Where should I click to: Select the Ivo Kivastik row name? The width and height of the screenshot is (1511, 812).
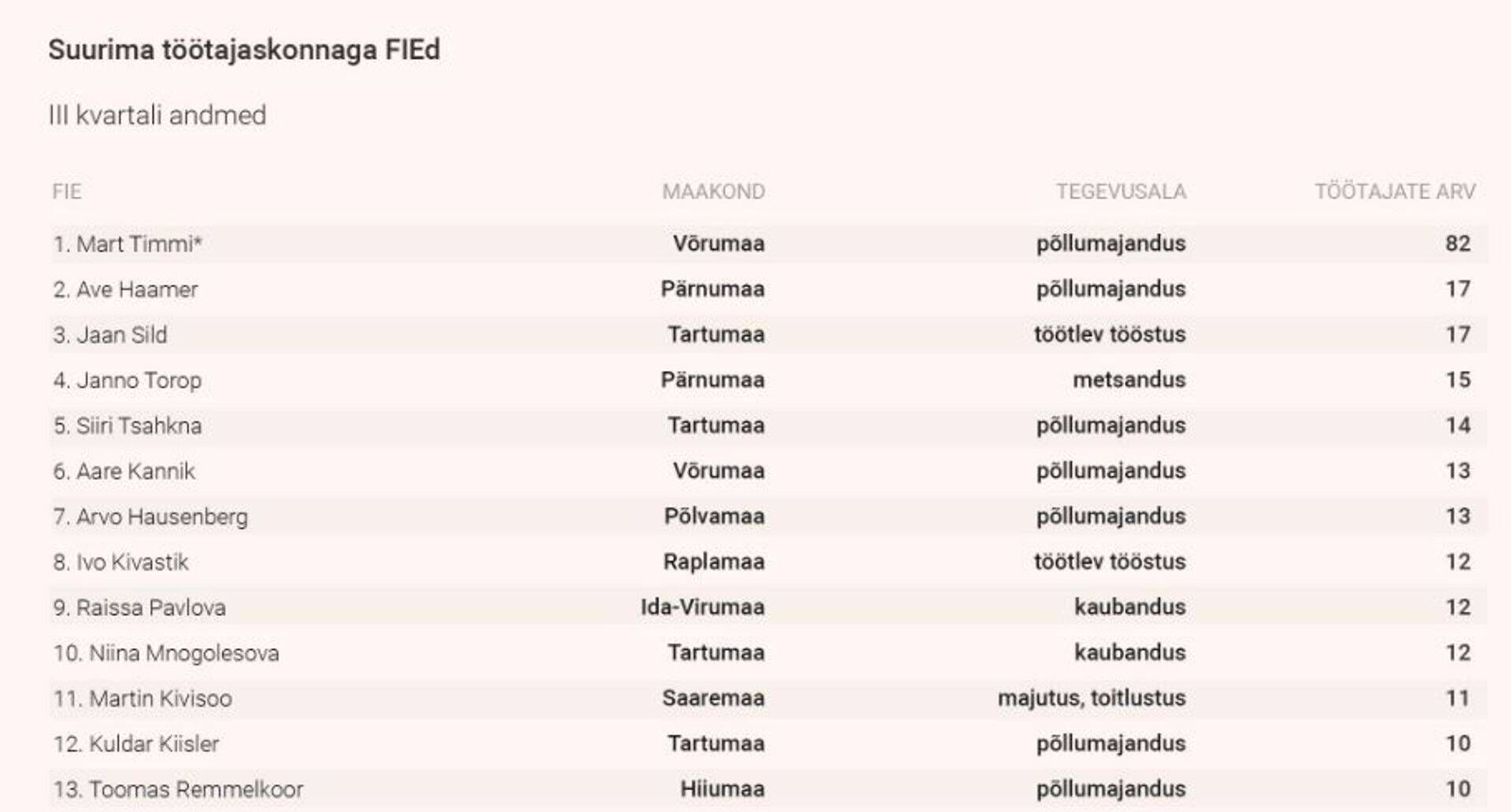pyautogui.click(x=121, y=563)
